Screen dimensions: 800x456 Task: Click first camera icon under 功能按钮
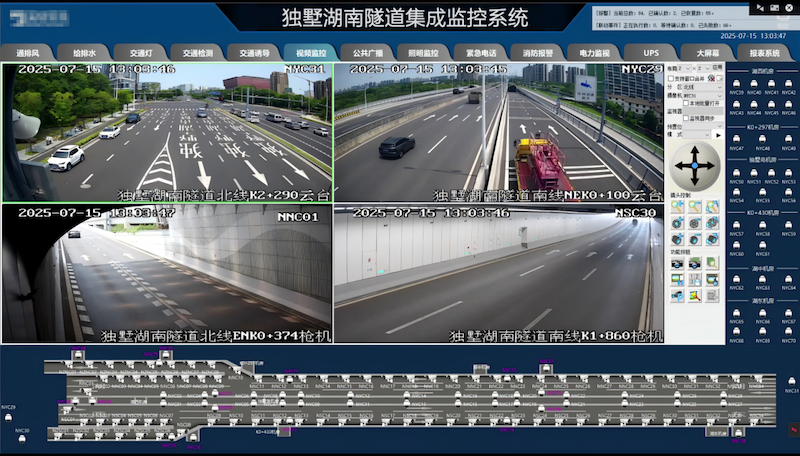(677, 264)
